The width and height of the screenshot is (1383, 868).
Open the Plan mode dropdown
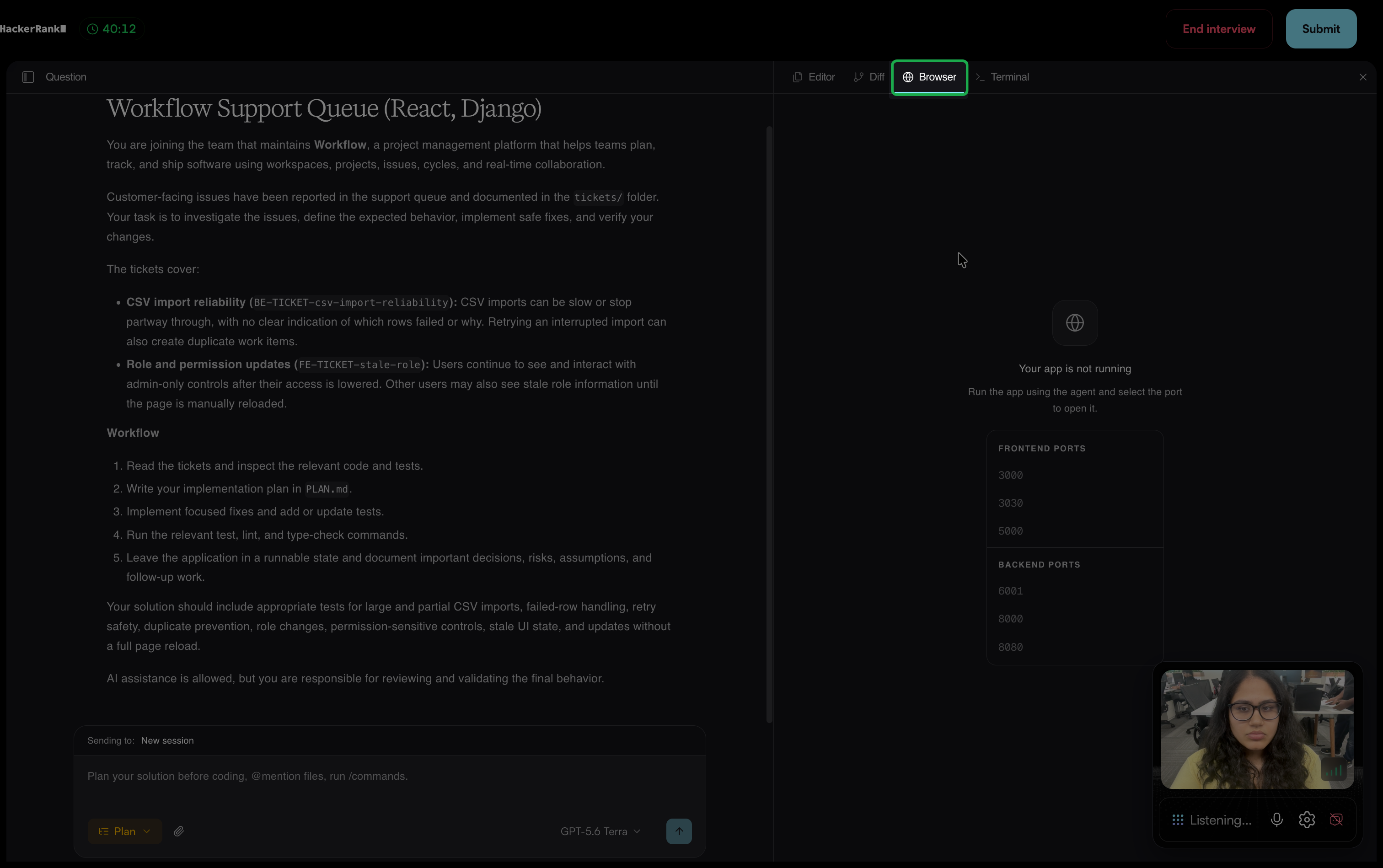124,831
